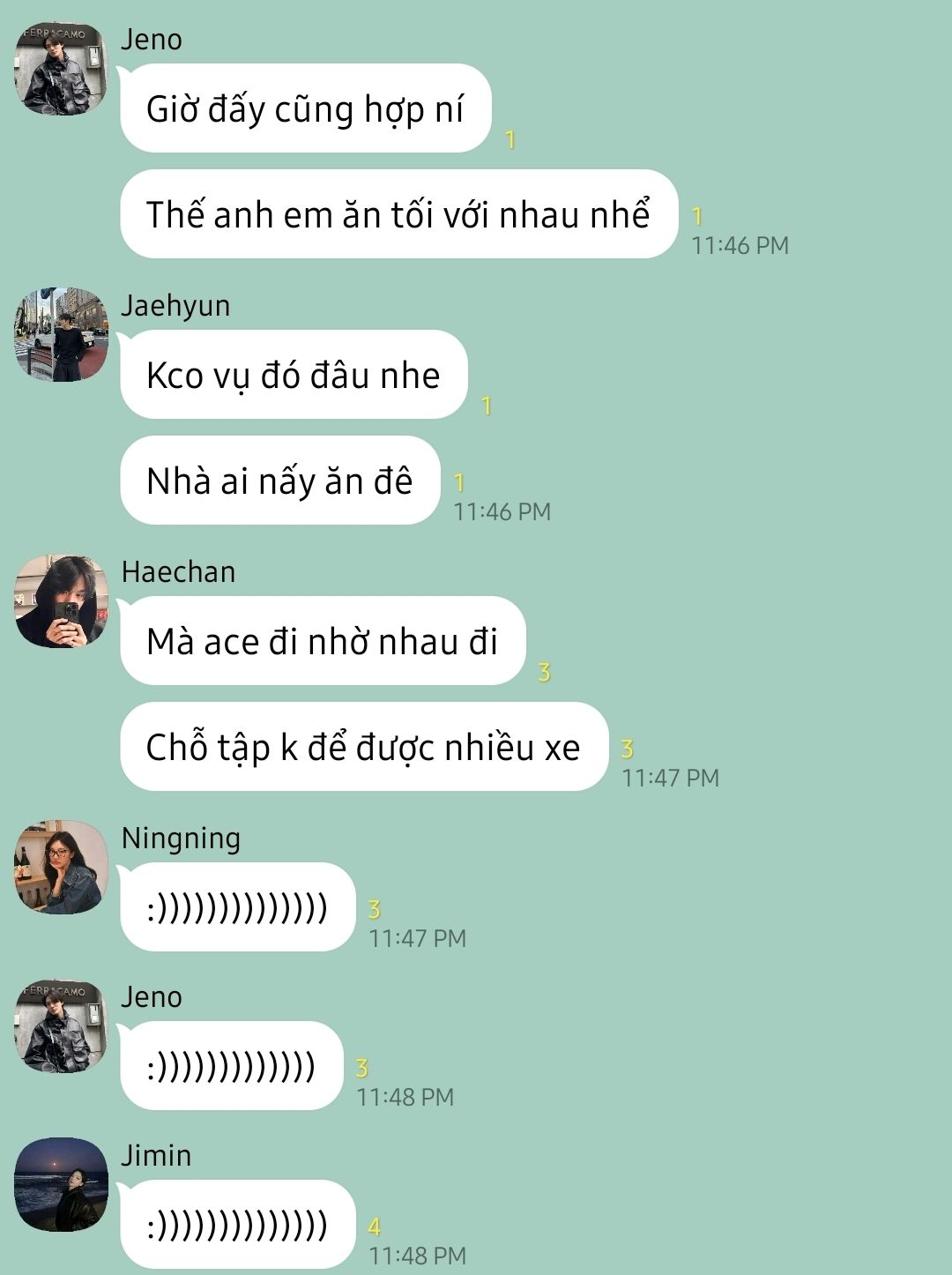Click the Ningning sender name
Screen dimensions: 952x1275
point(181,839)
